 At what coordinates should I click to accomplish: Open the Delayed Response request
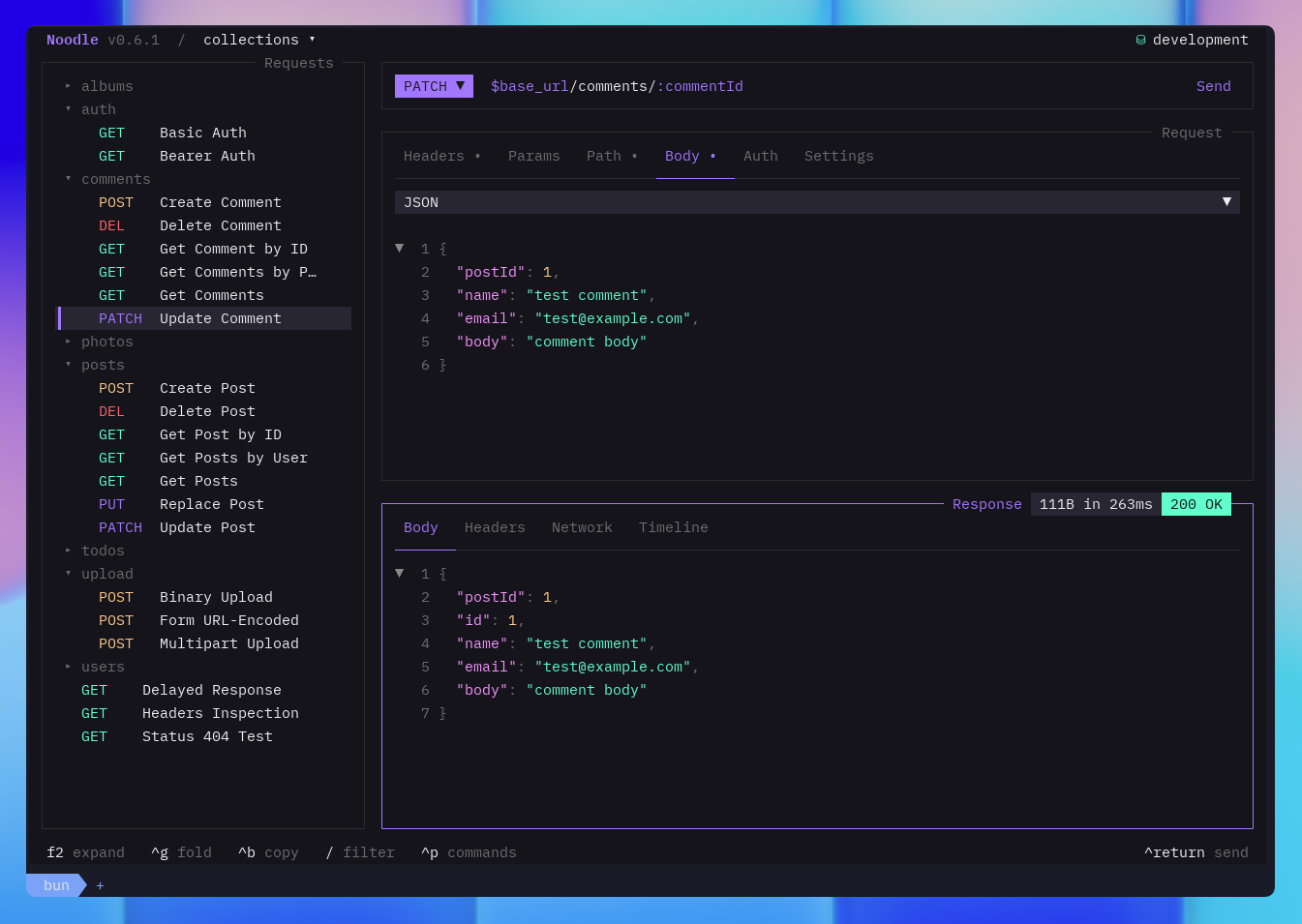coord(205,690)
